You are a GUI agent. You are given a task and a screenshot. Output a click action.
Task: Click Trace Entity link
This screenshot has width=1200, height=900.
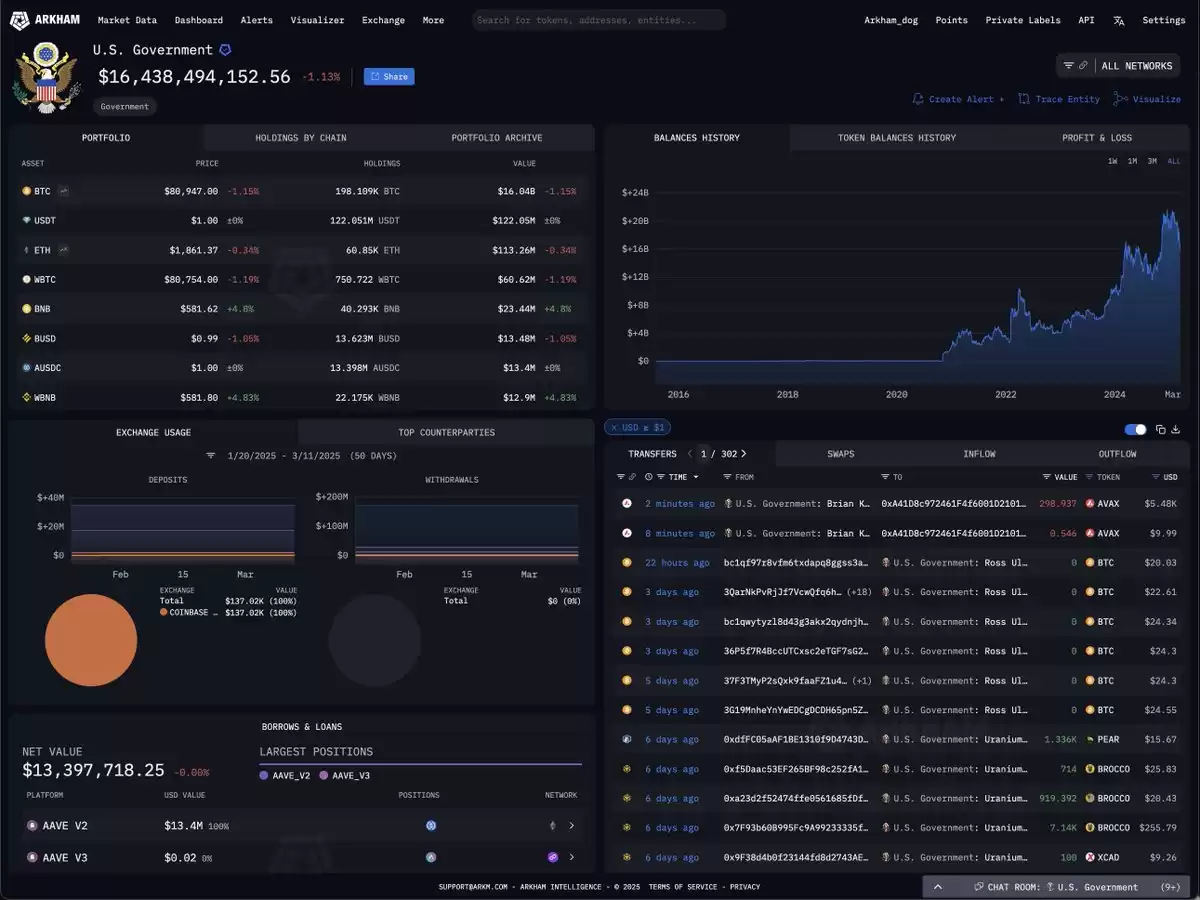tap(1059, 99)
